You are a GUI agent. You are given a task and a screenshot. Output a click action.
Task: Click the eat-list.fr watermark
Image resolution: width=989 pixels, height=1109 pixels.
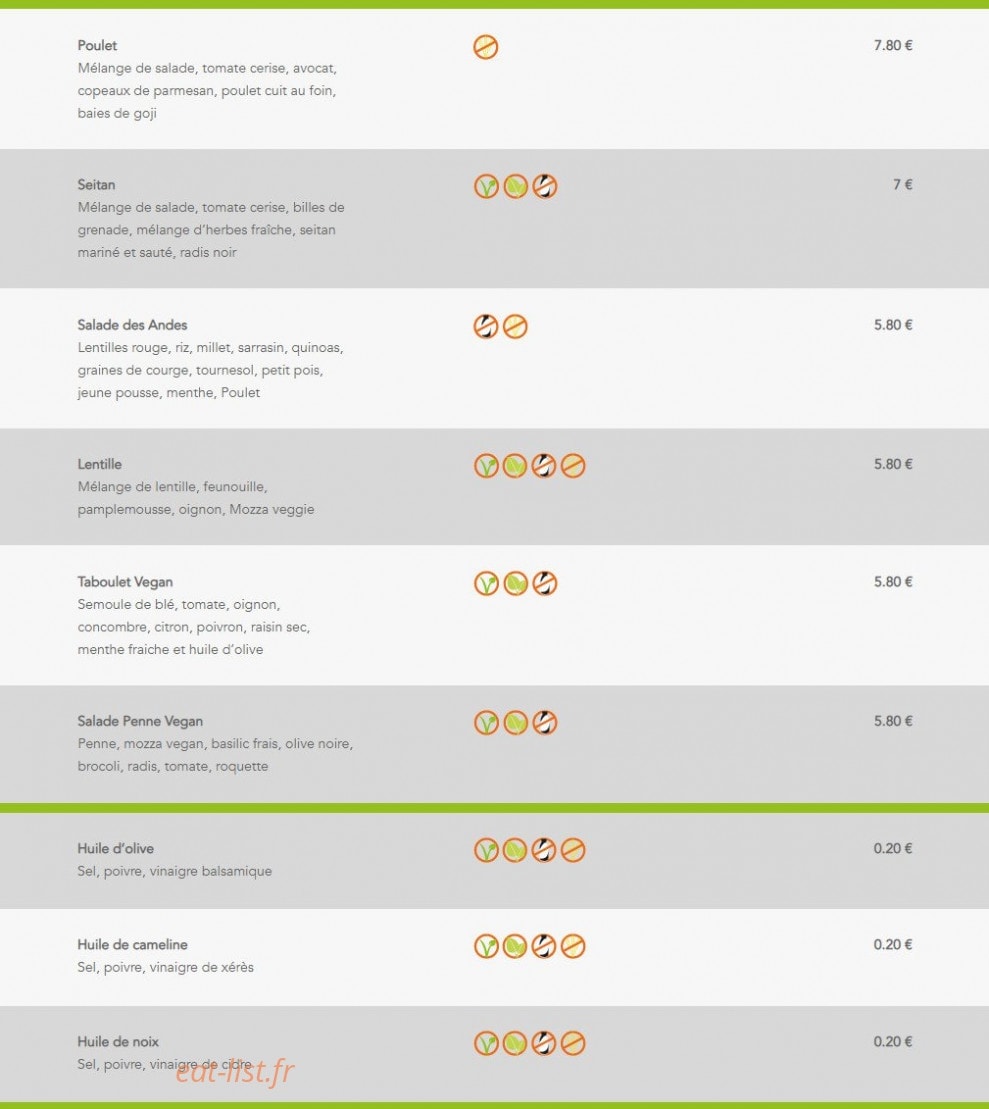click(x=235, y=1071)
